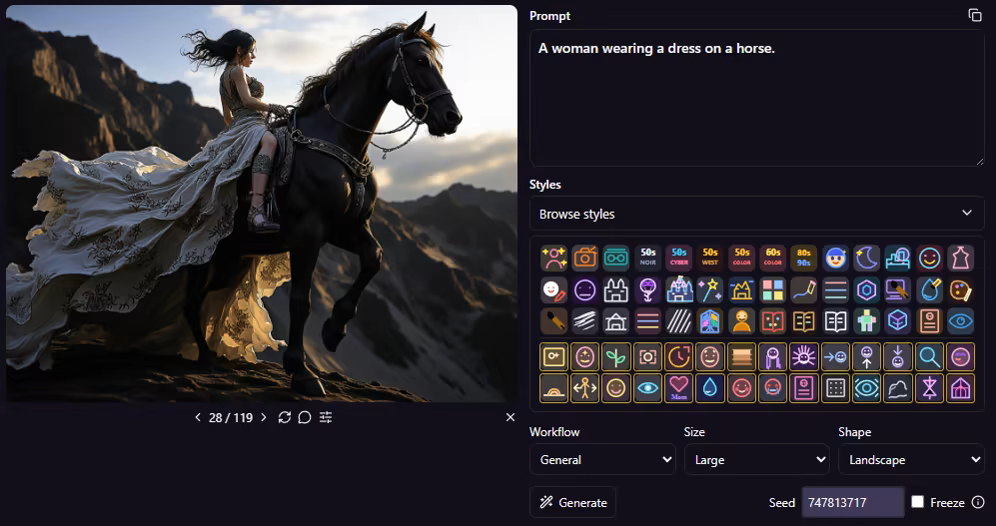Select the white castle outline style icon

pos(616,290)
